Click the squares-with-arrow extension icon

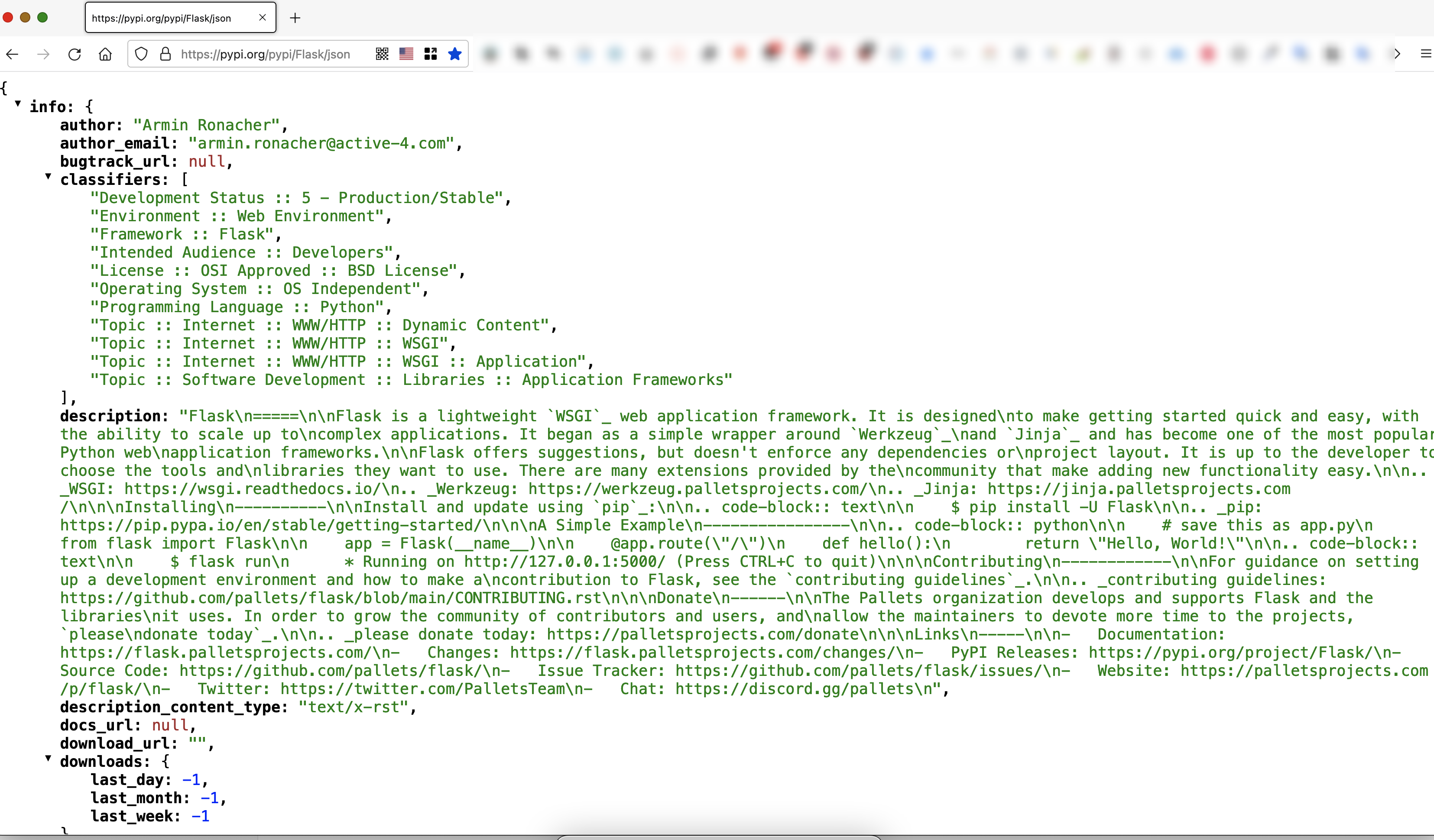click(431, 54)
